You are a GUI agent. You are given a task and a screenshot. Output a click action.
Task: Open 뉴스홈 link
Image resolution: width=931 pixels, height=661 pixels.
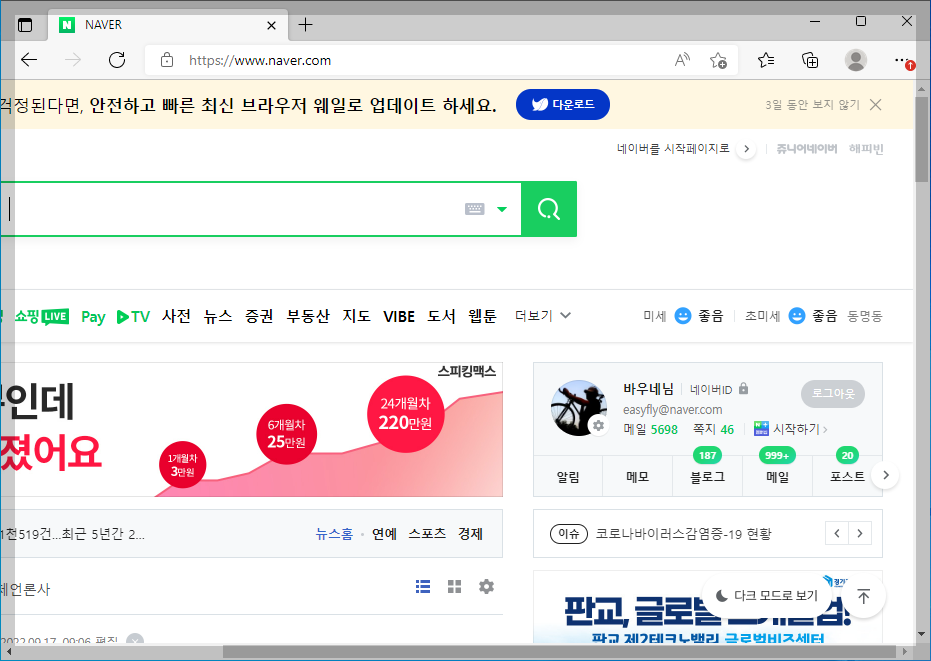(x=334, y=533)
